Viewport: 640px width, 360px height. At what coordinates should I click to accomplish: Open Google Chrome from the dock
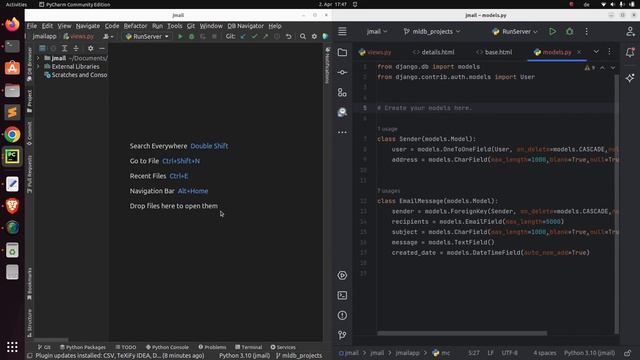pyautogui.click(x=12, y=134)
